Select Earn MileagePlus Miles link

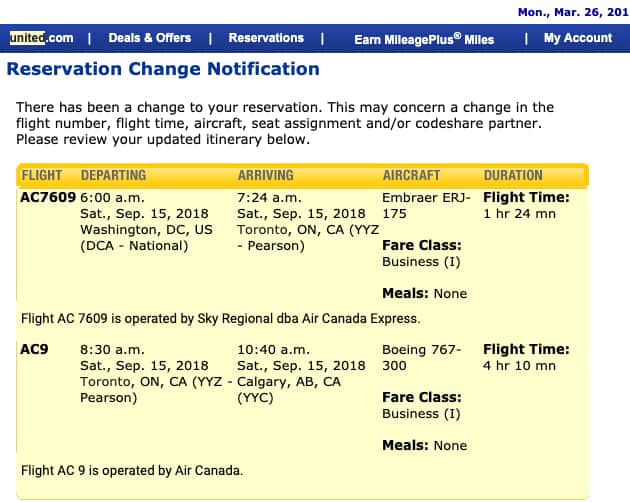[424, 39]
